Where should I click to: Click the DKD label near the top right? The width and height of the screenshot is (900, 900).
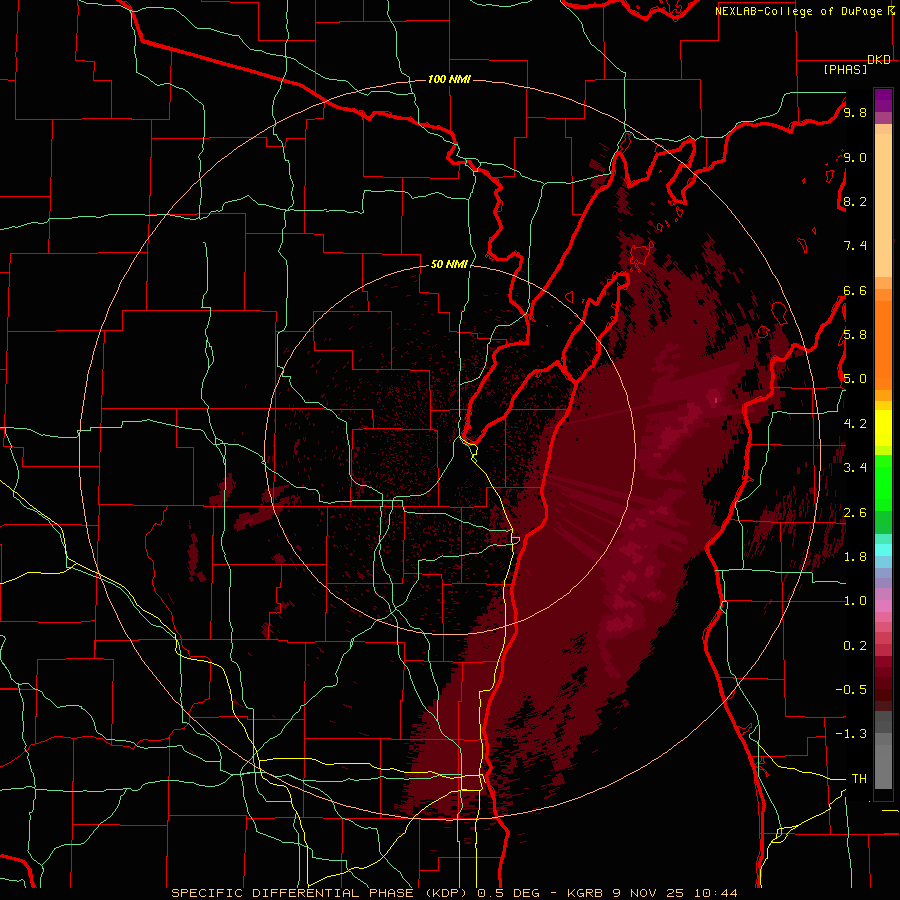(879, 60)
